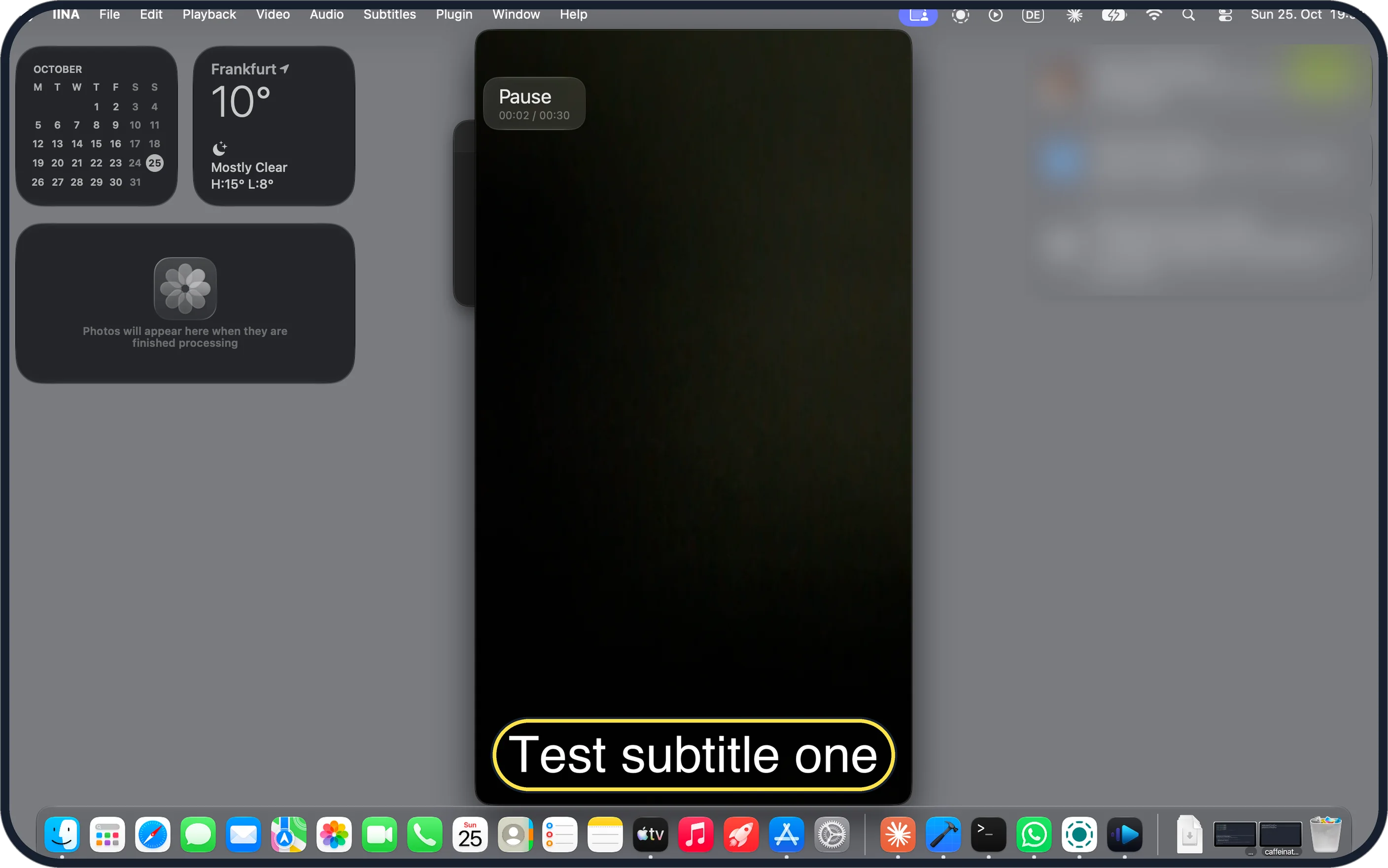Open Calendar from the Dock

pos(470,835)
